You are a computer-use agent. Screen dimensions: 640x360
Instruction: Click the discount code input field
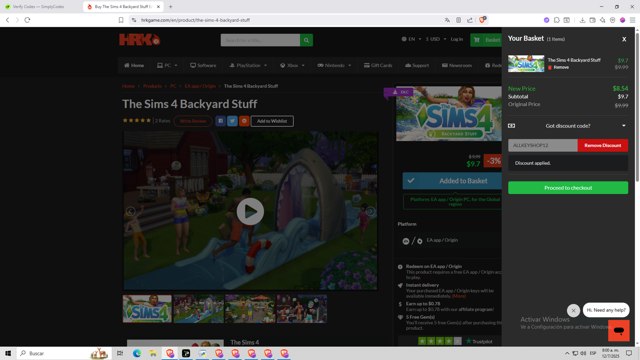(x=542, y=145)
